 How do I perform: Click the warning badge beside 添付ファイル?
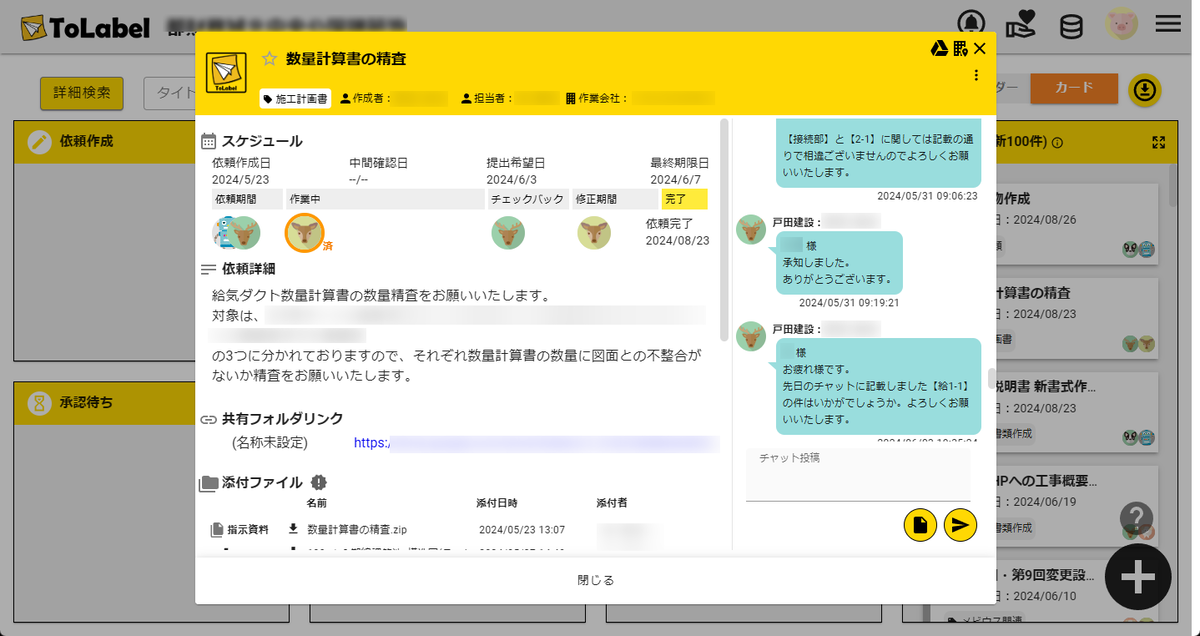pos(319,482)
